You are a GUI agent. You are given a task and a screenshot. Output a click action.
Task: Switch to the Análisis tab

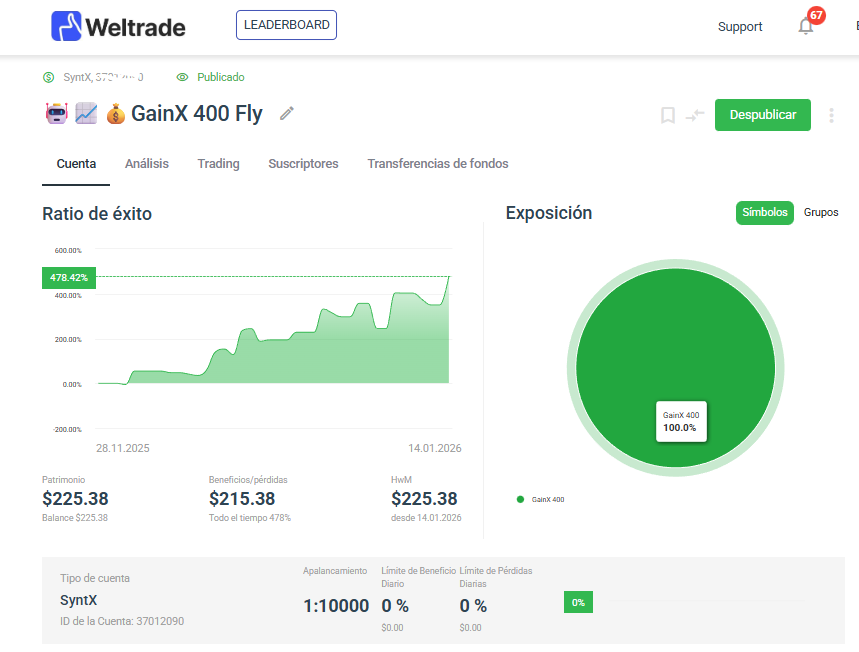(x=147, y=164)
